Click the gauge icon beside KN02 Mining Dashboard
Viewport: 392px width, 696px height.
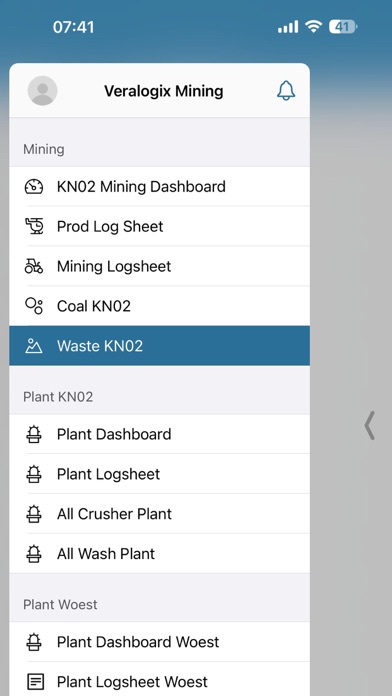(34, 187)
